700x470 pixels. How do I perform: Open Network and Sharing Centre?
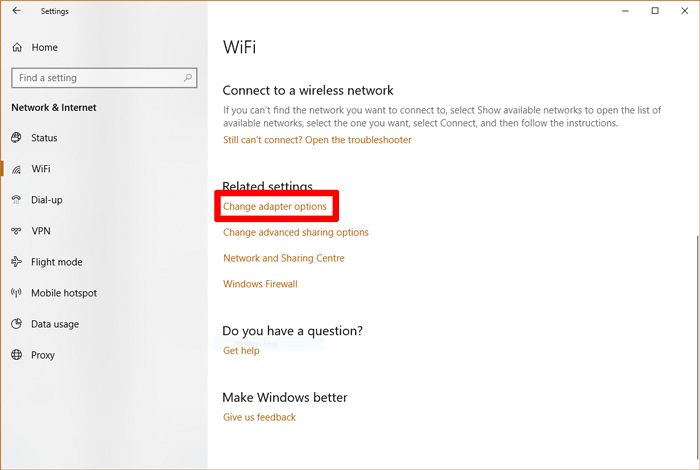click(284, 258)
